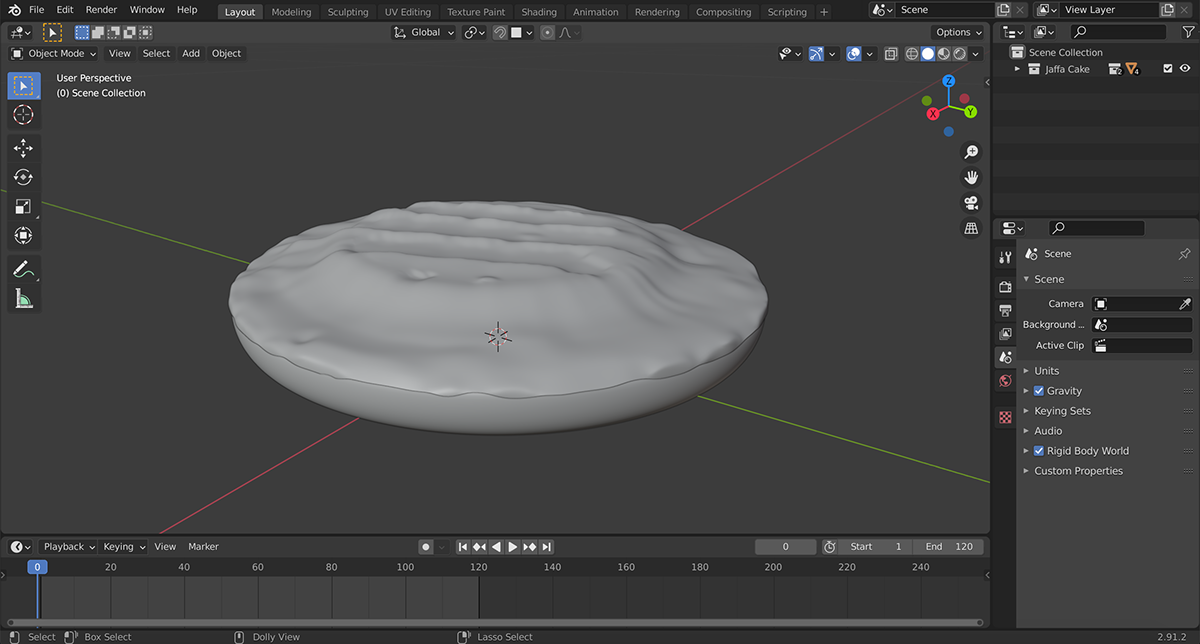The height and width of the screenshot is (644, 1200).
Task: Open the World properties tab
Action: [x=1006, y=381]
